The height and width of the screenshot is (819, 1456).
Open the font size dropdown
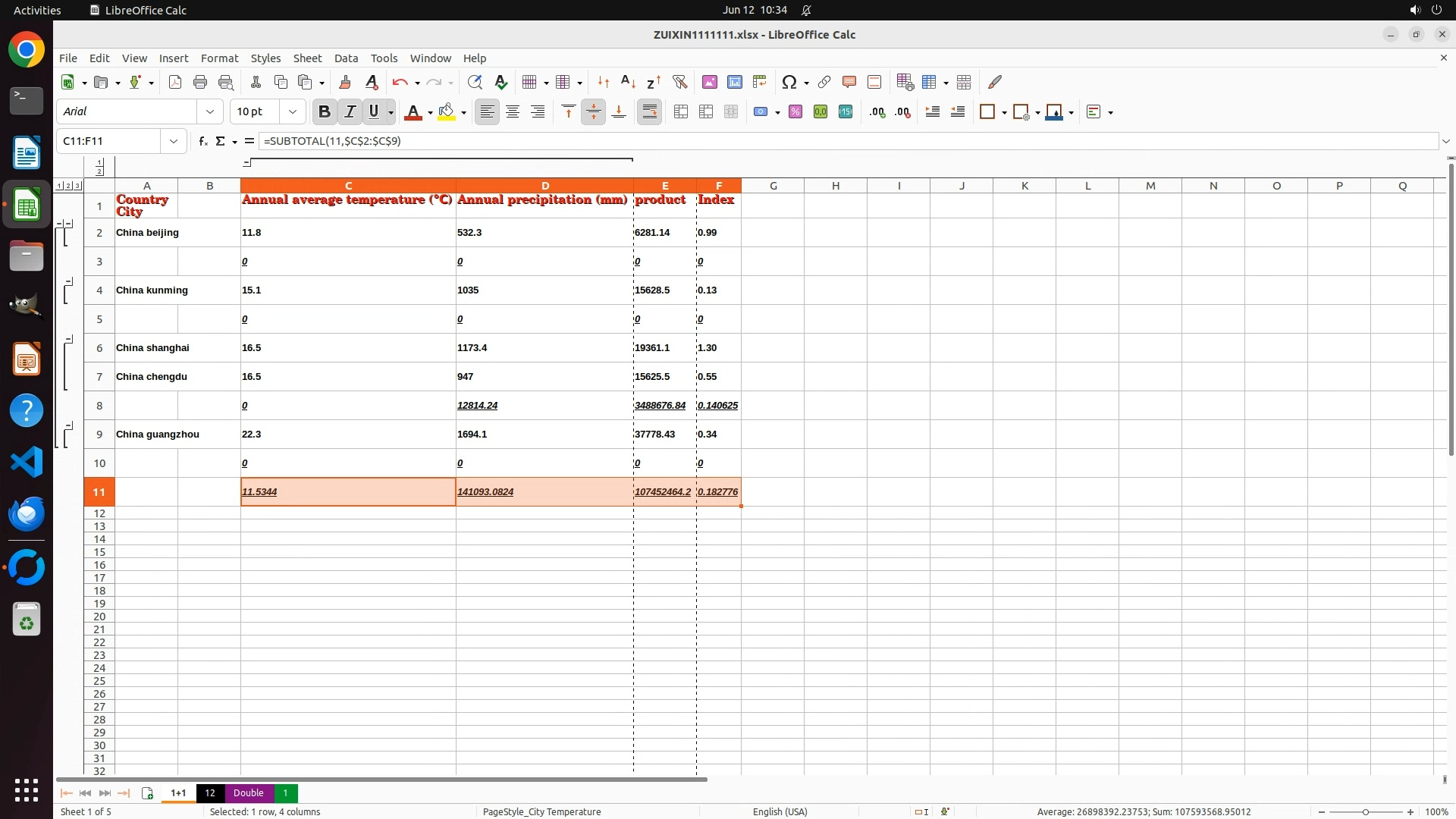click(292, 111)
